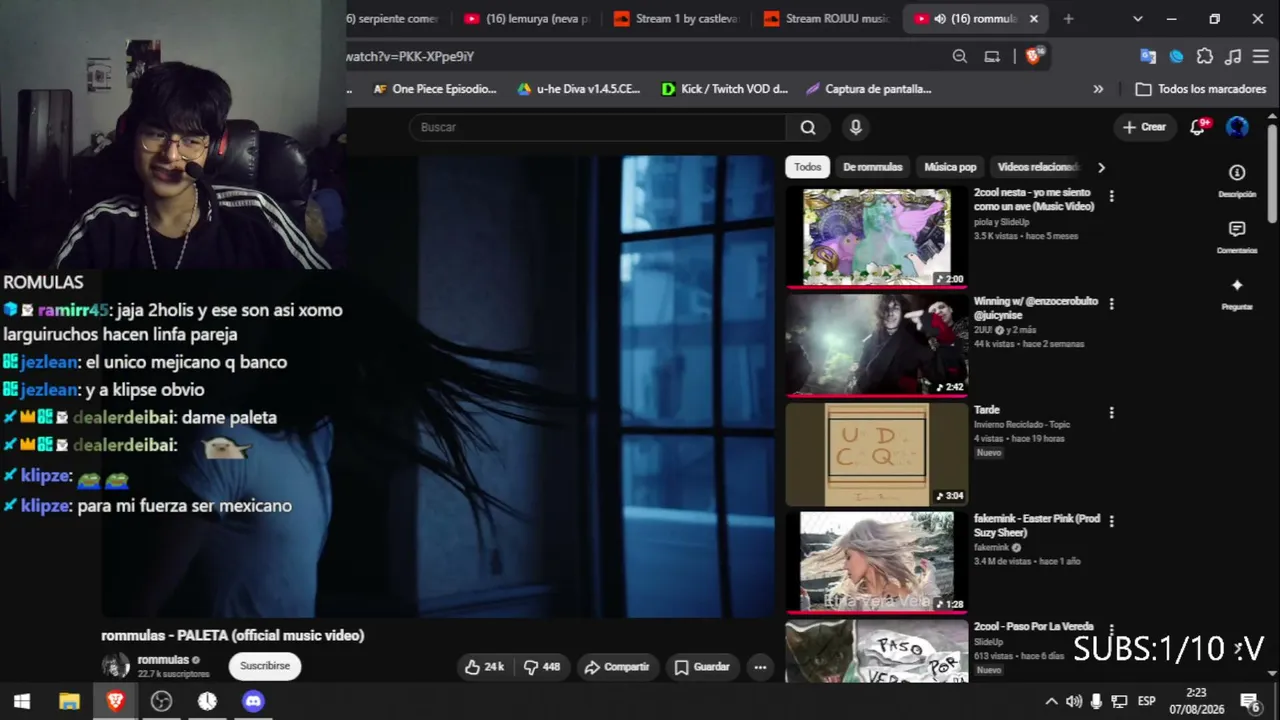Like the PALETA video (24 k)

pyautogui.click(x=484, y=667)
